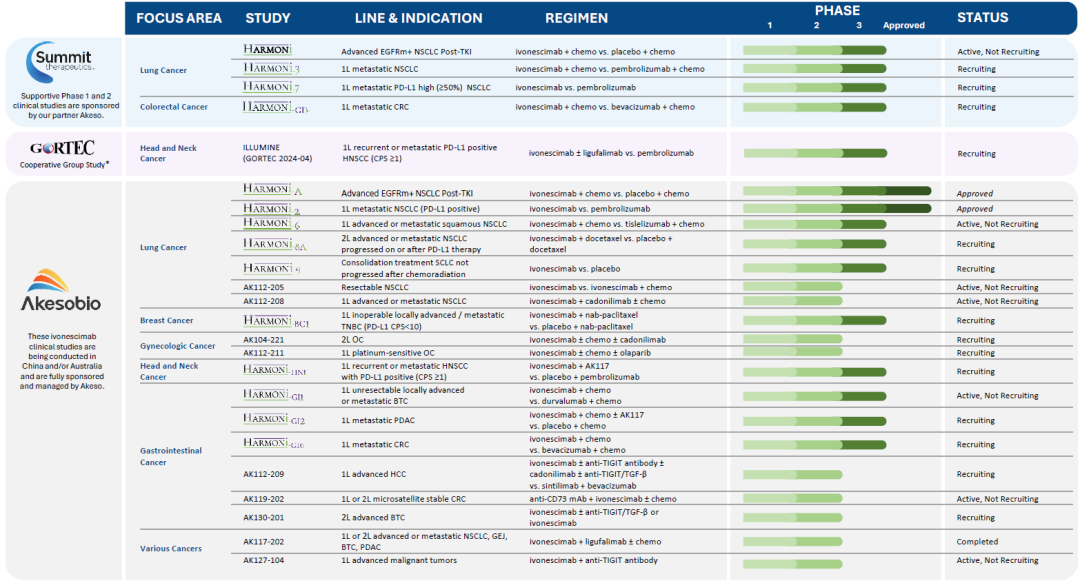Click the AK112-209 study code
The image size is (1080, 583).
click(263, 474)
